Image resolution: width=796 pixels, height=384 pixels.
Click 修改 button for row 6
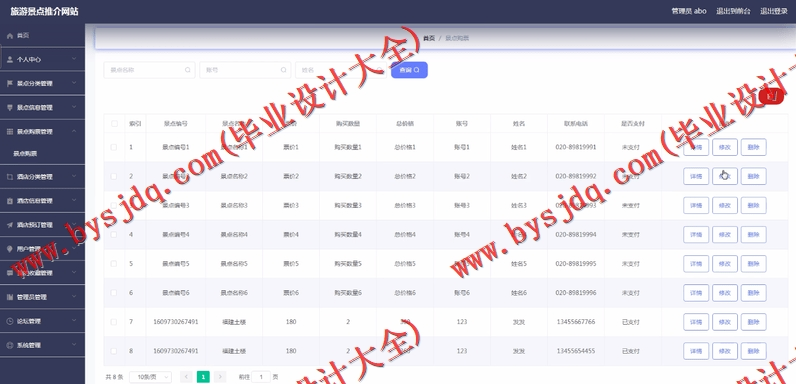point(725,293)
